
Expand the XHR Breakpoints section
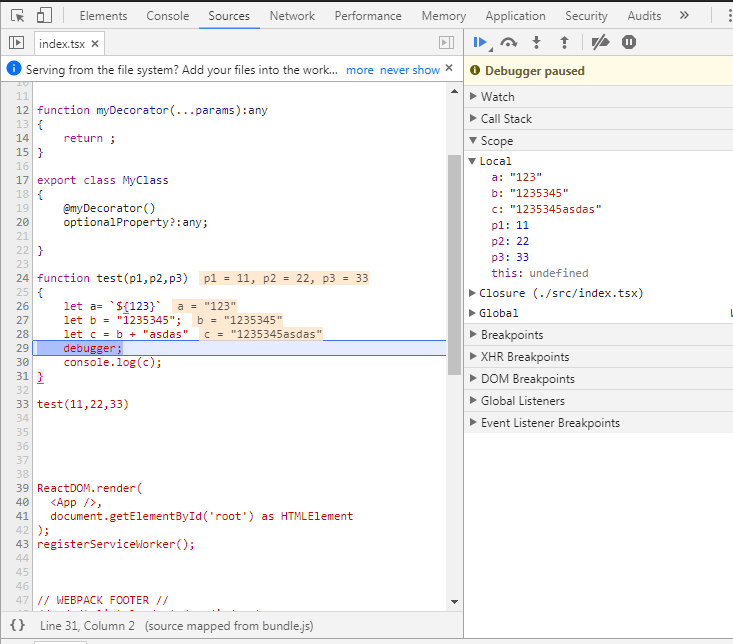coord(598,357)
